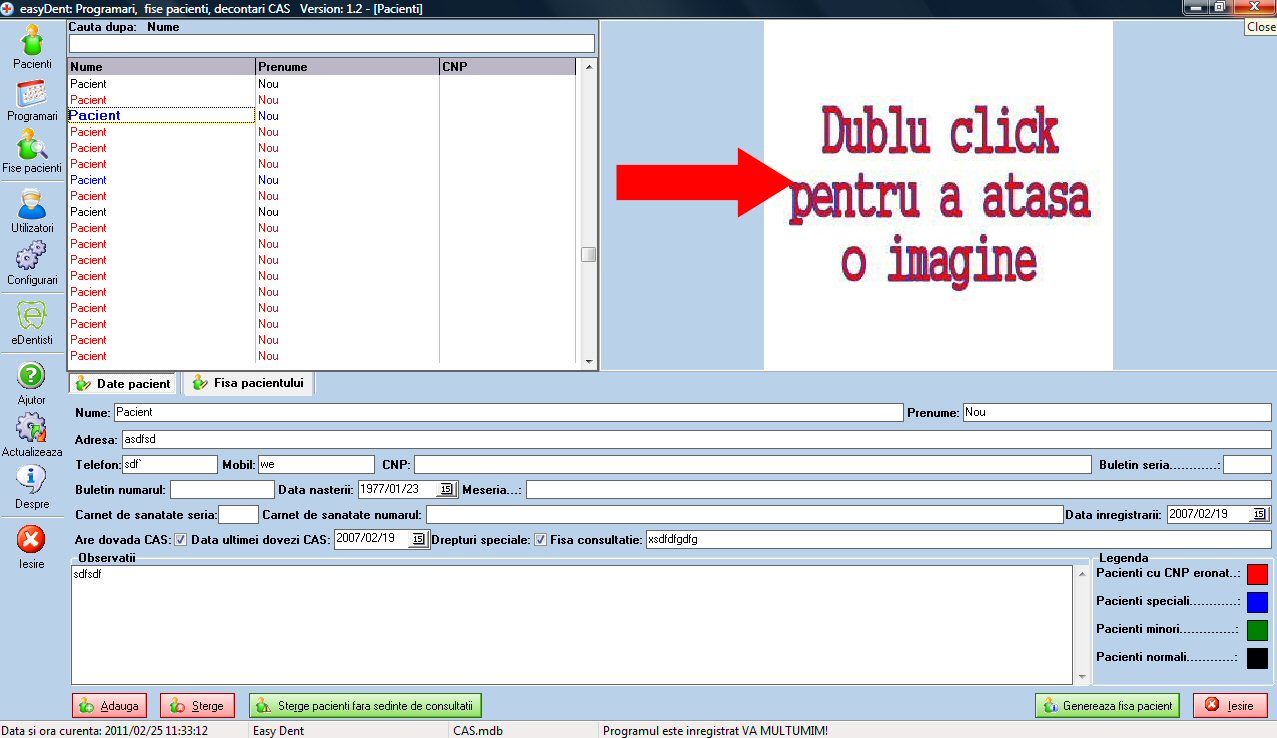This screenshot has width=1277, height=738.
Task: Switch to the Fisa pacientului tab
Action: point(248,383)
